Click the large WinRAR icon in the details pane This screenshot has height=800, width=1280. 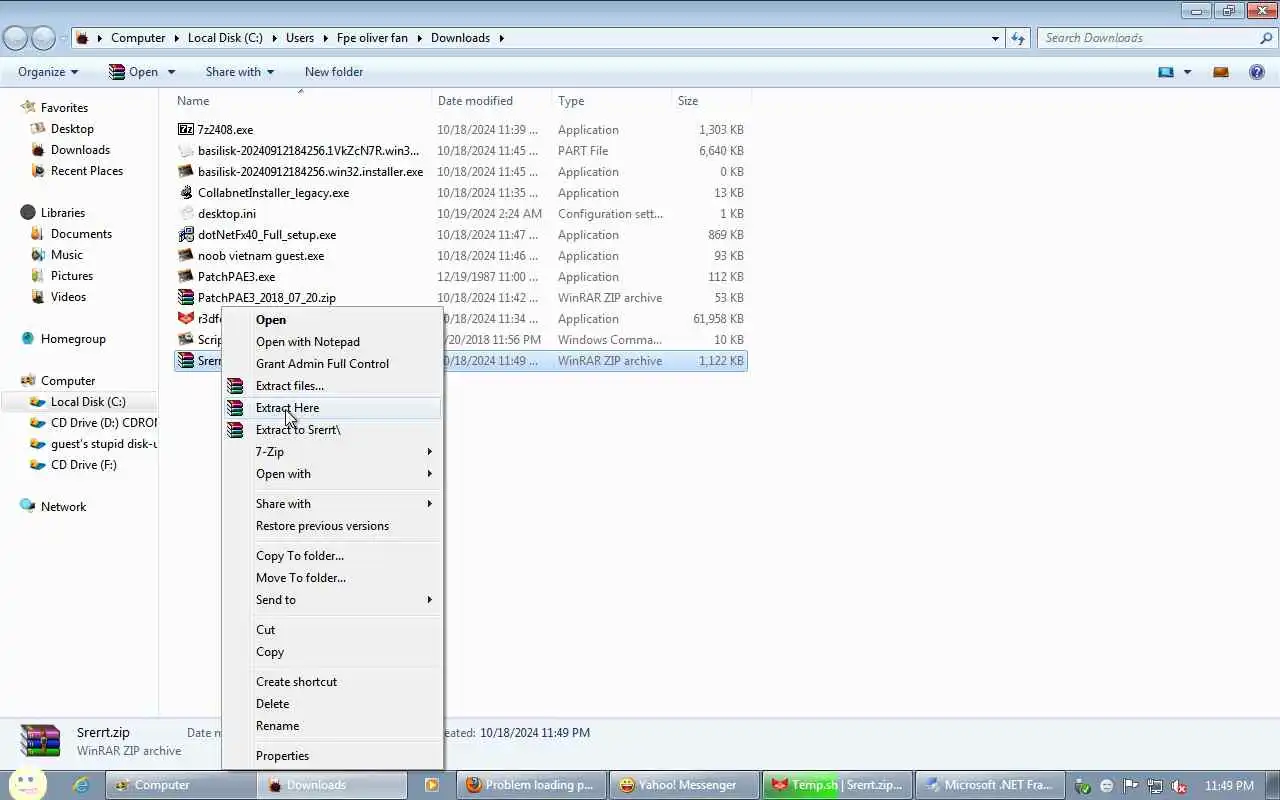click(x=41, y=742)
